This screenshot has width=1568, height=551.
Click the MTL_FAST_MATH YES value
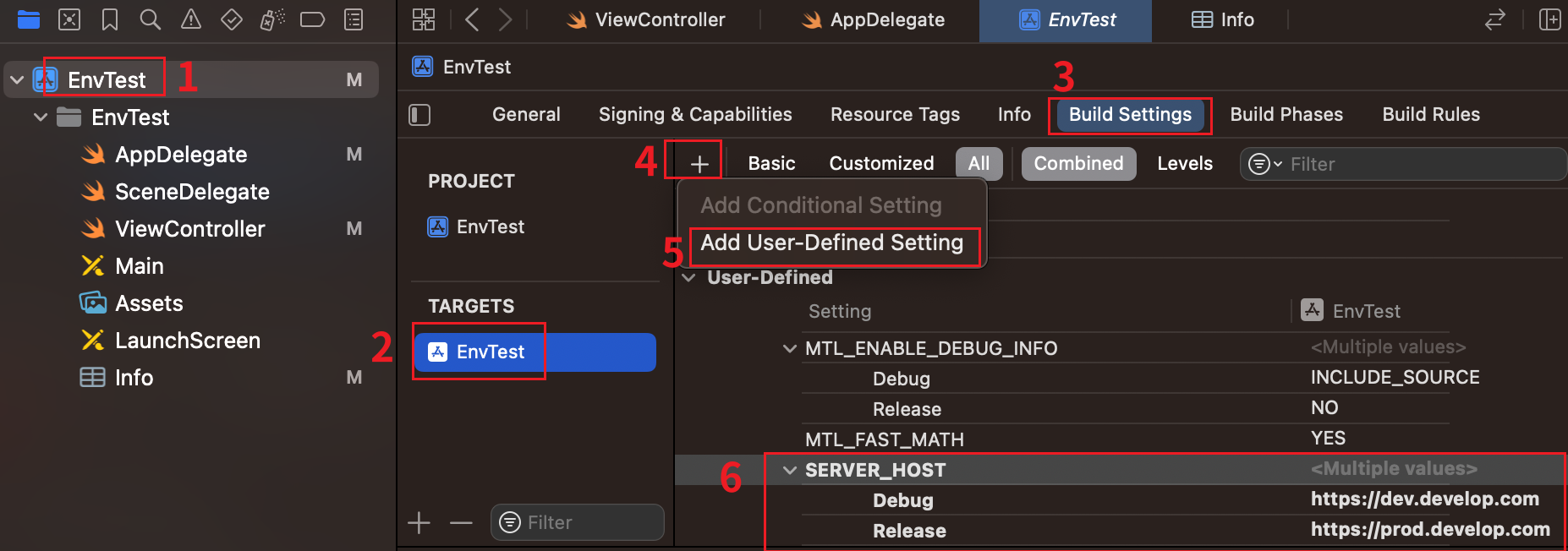tap(1328, 439)
